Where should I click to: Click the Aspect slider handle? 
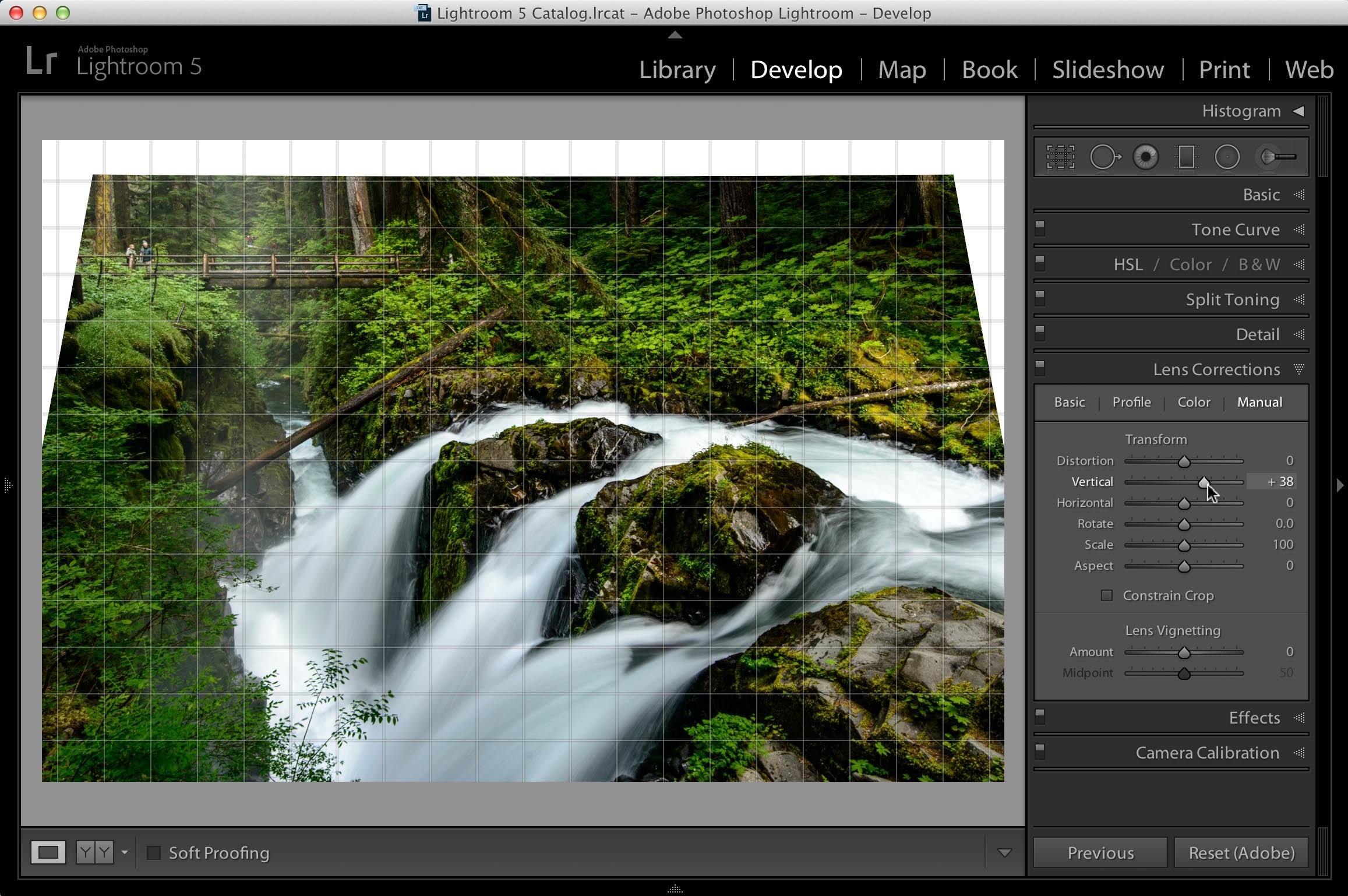1184,567
